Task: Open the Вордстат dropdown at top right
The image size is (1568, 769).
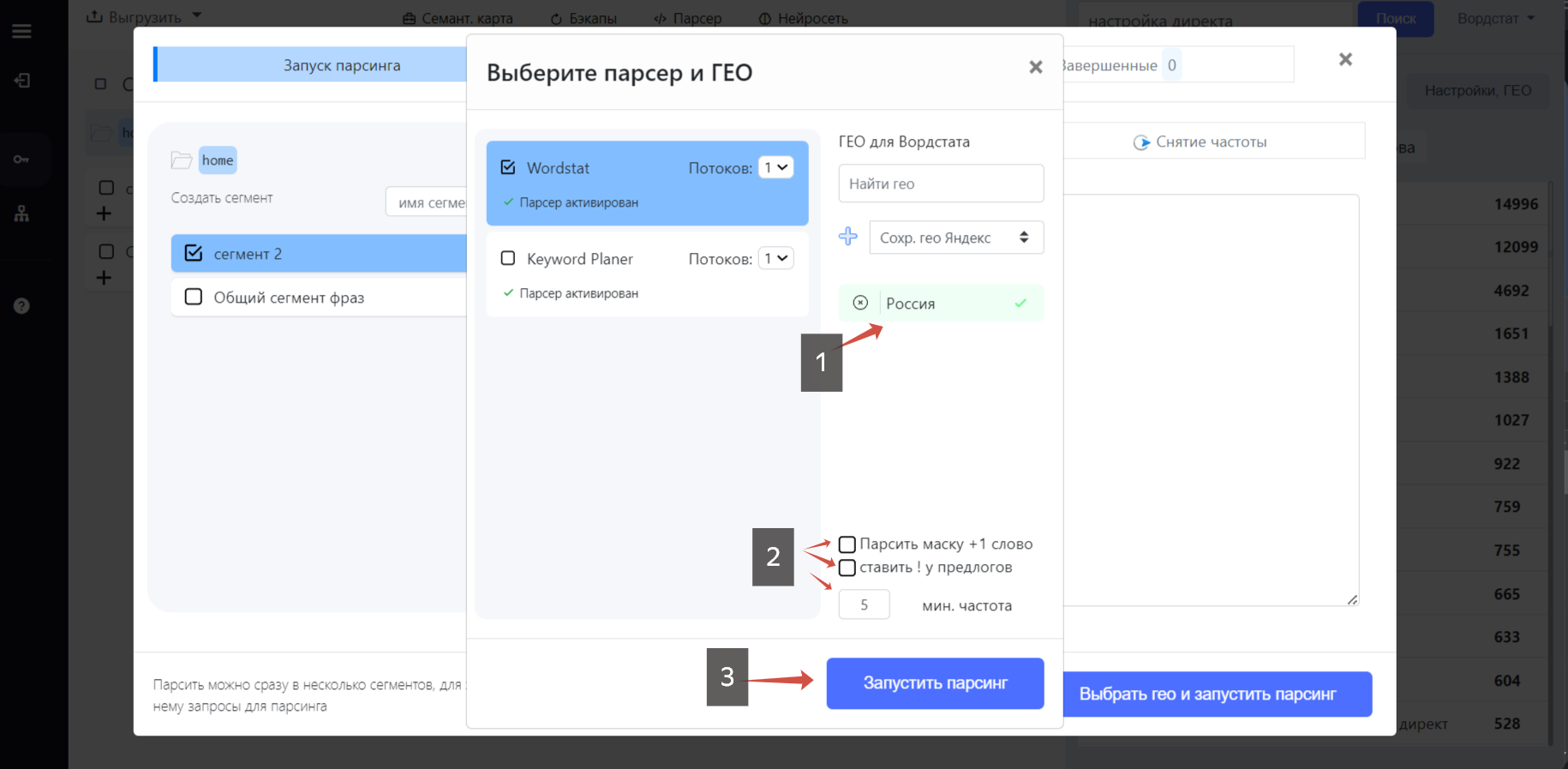Action: (1495, 18)
